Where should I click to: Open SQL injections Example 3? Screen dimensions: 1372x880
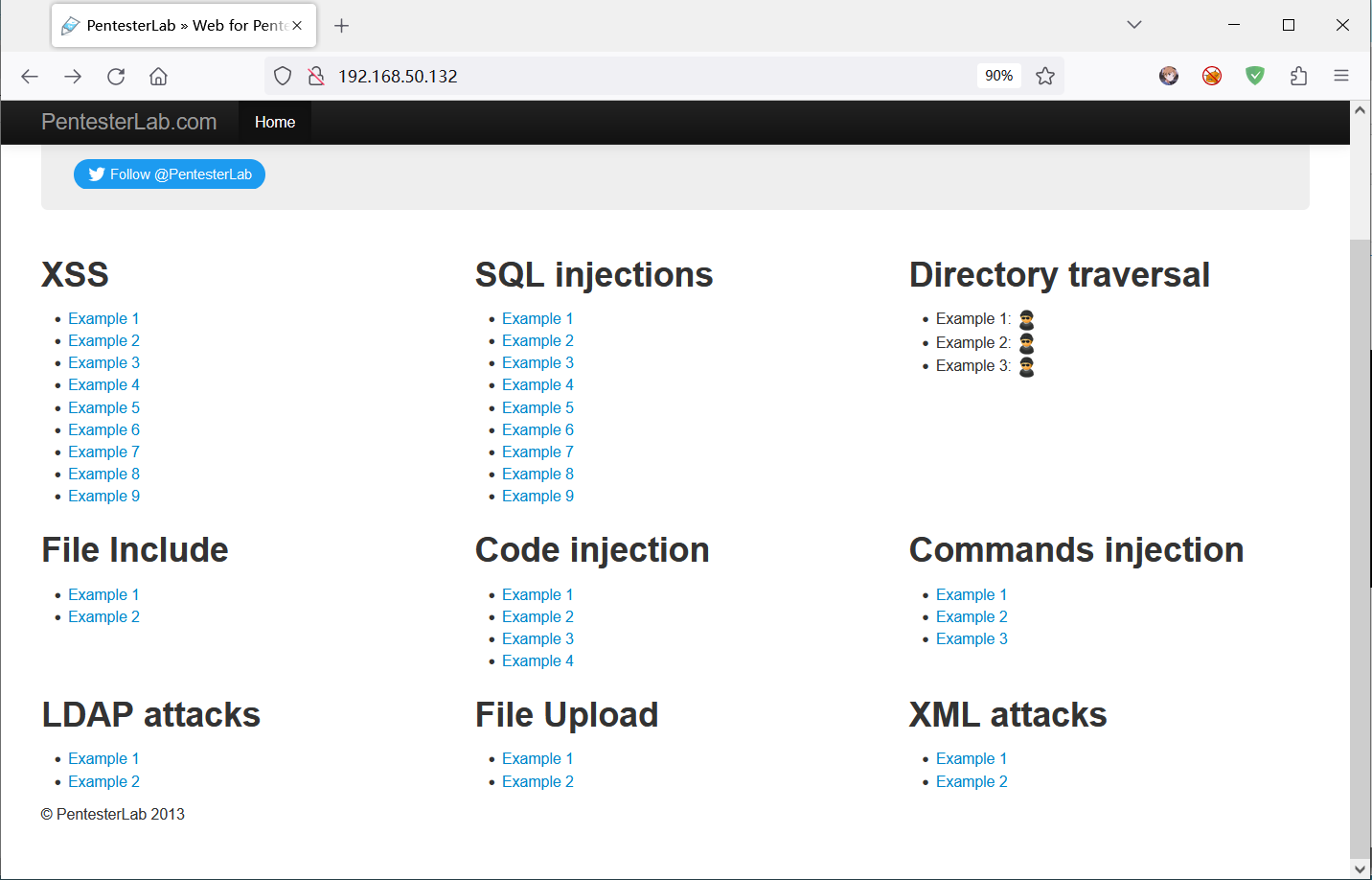(537, 362)
